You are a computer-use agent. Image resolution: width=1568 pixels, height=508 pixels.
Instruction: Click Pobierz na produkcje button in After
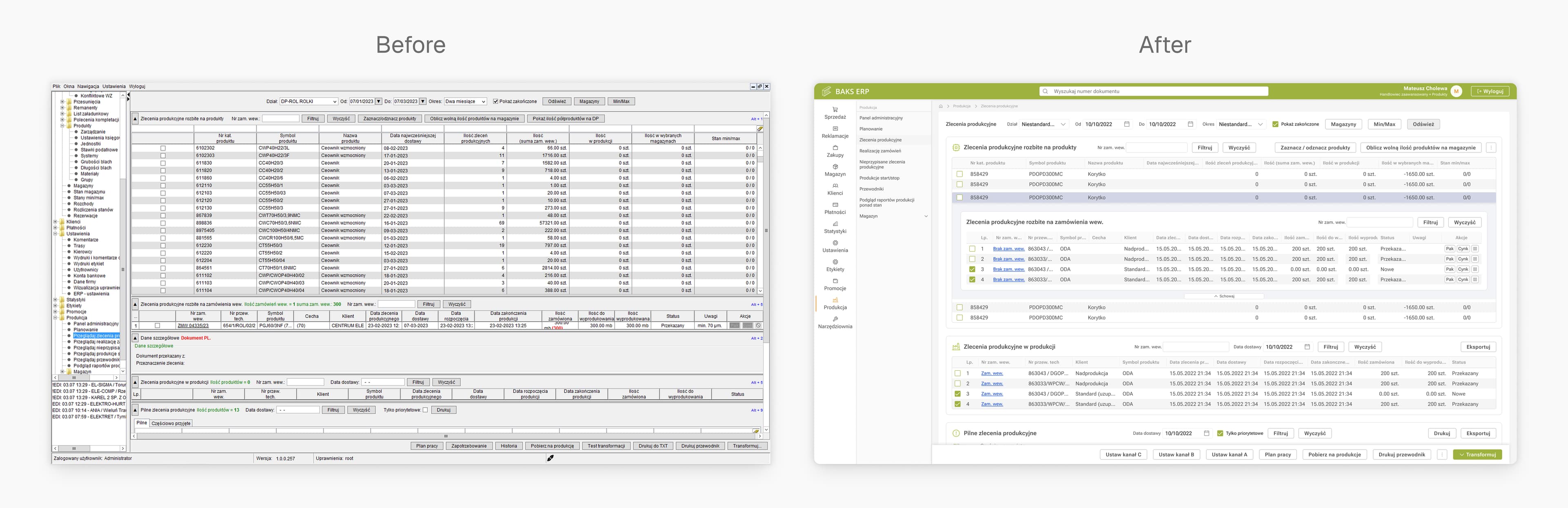(1334, 454)
